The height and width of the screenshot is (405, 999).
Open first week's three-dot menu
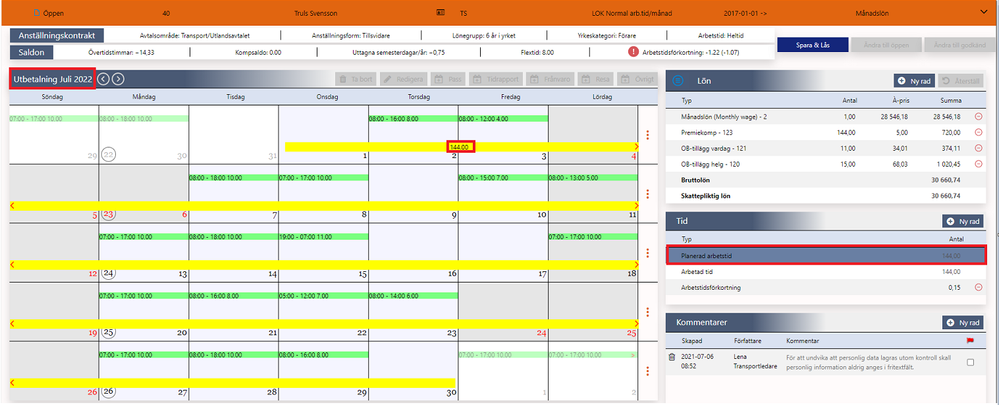[648, 135]
